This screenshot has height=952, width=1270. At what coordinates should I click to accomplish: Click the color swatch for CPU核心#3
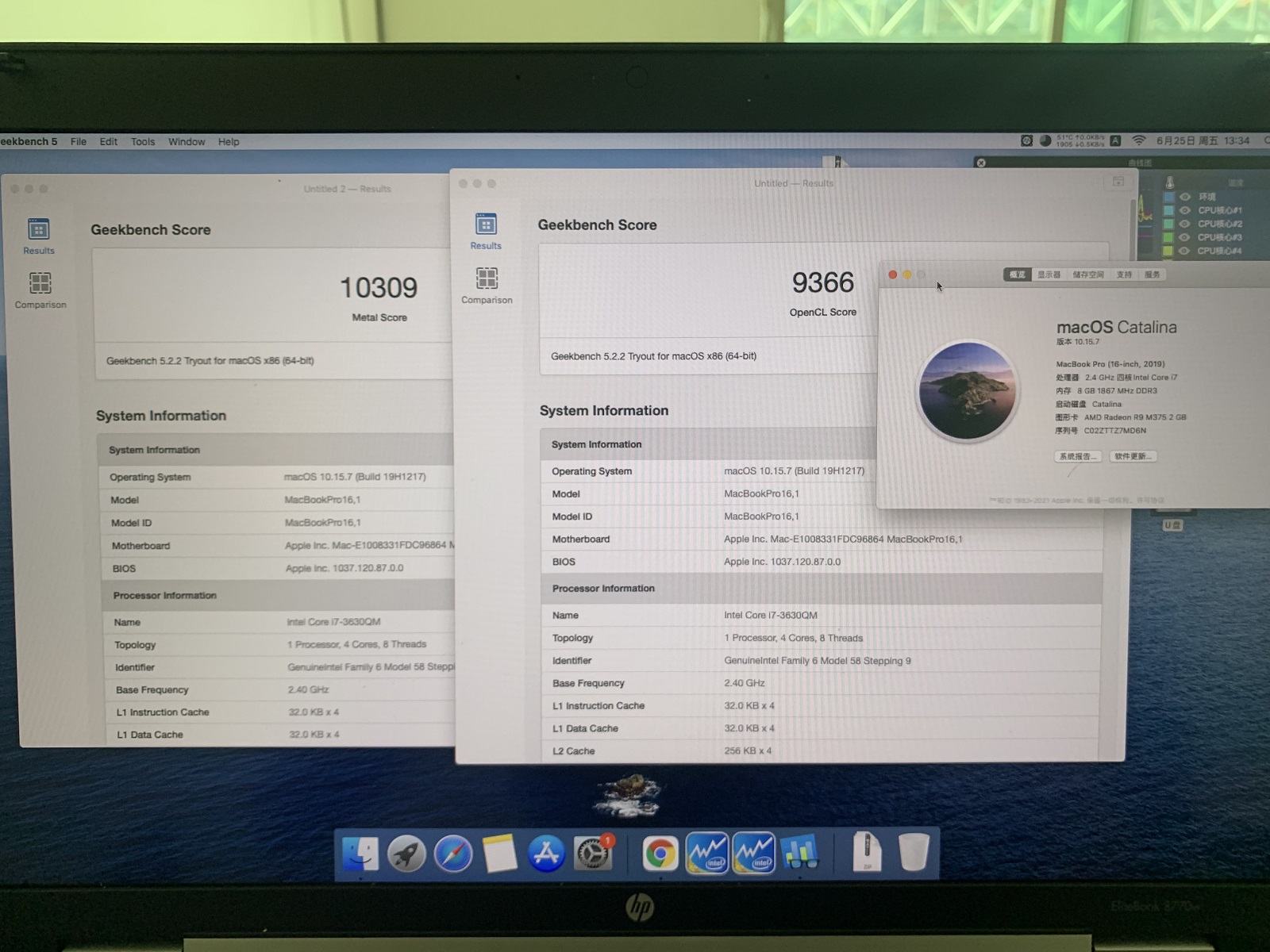click(x=1168, y=237)
